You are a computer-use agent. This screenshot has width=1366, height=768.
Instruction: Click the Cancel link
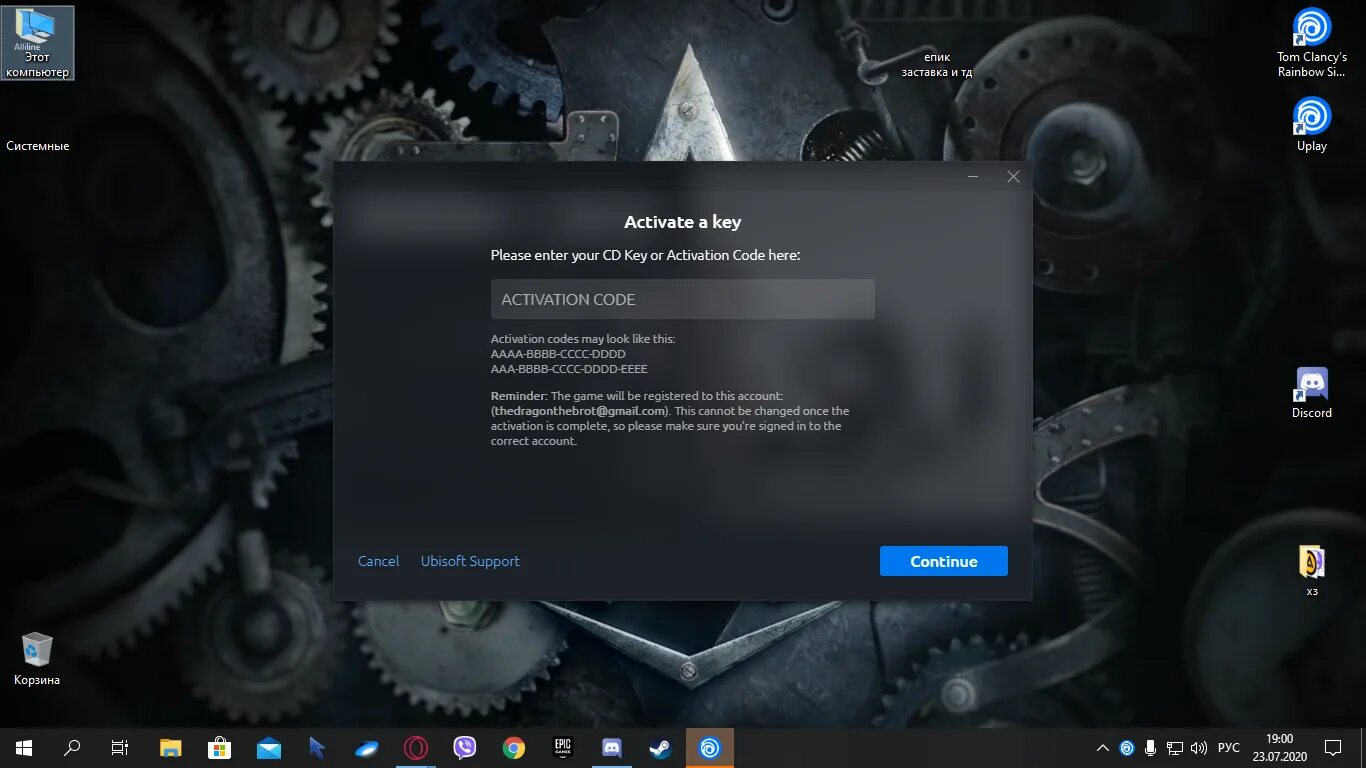tap(379, 561)
